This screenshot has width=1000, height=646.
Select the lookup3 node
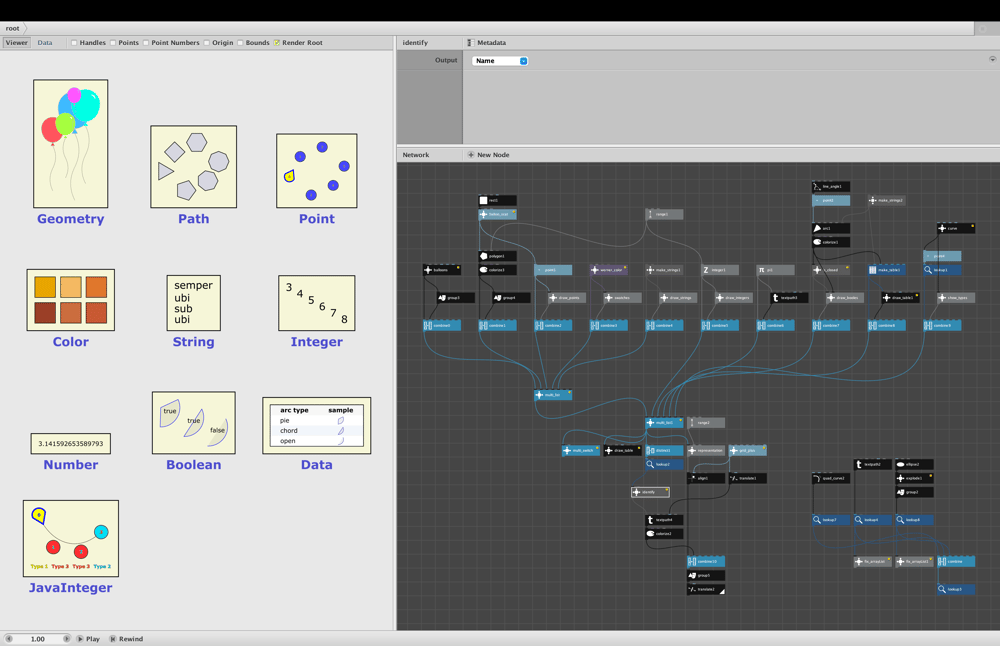[x=955, y=589]
